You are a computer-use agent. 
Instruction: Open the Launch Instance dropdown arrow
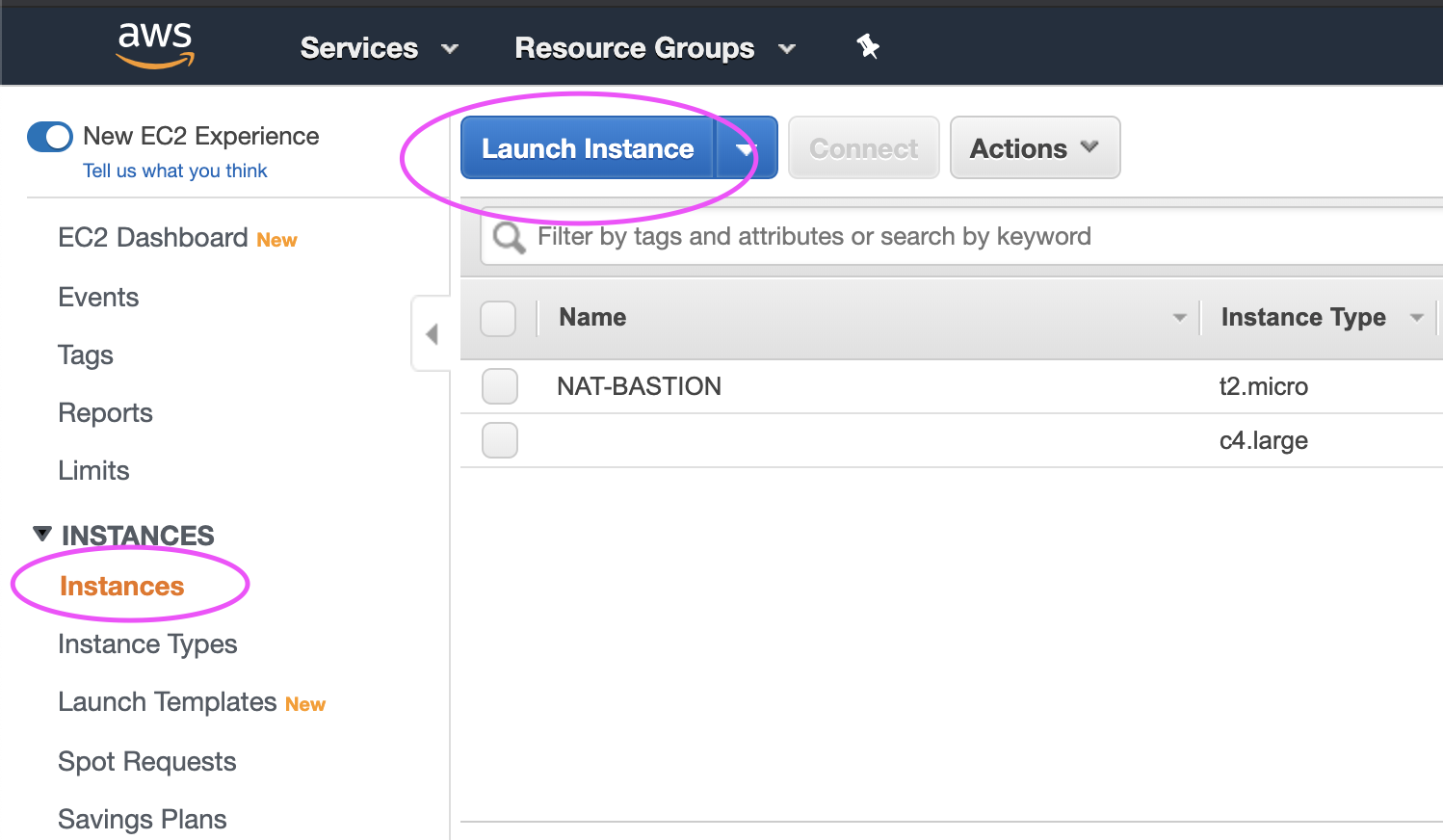point(745,148)
